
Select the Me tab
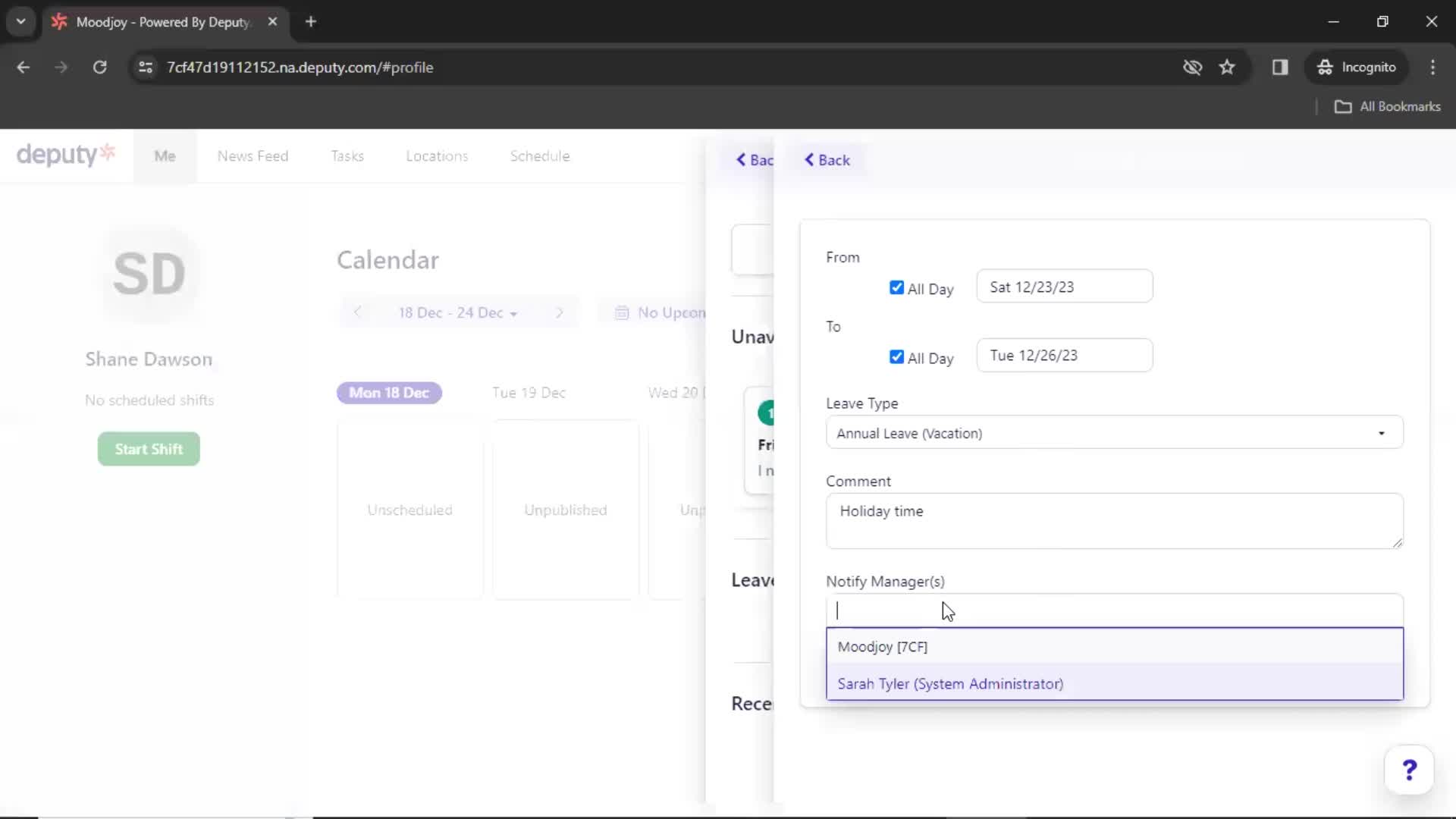[x=164, y=156]
